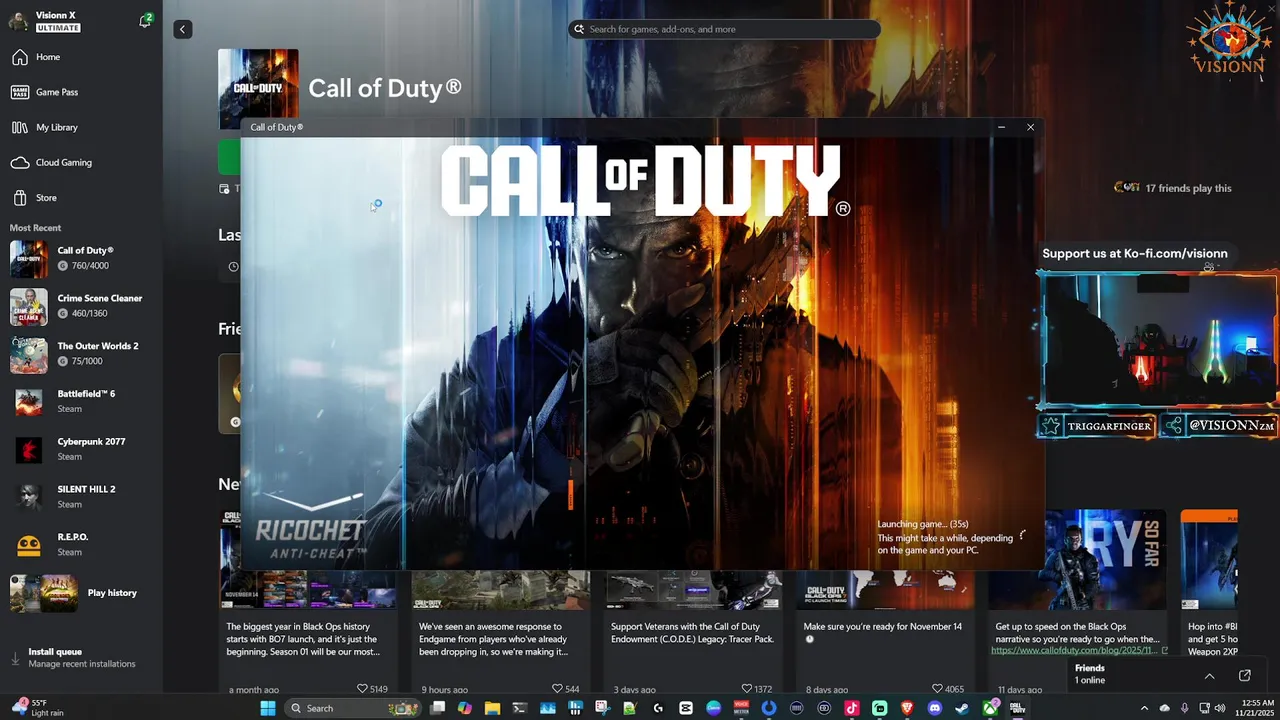Open Logitech G HUB from the taskbar
The image size is (1280, 720).
pos(658,708)
